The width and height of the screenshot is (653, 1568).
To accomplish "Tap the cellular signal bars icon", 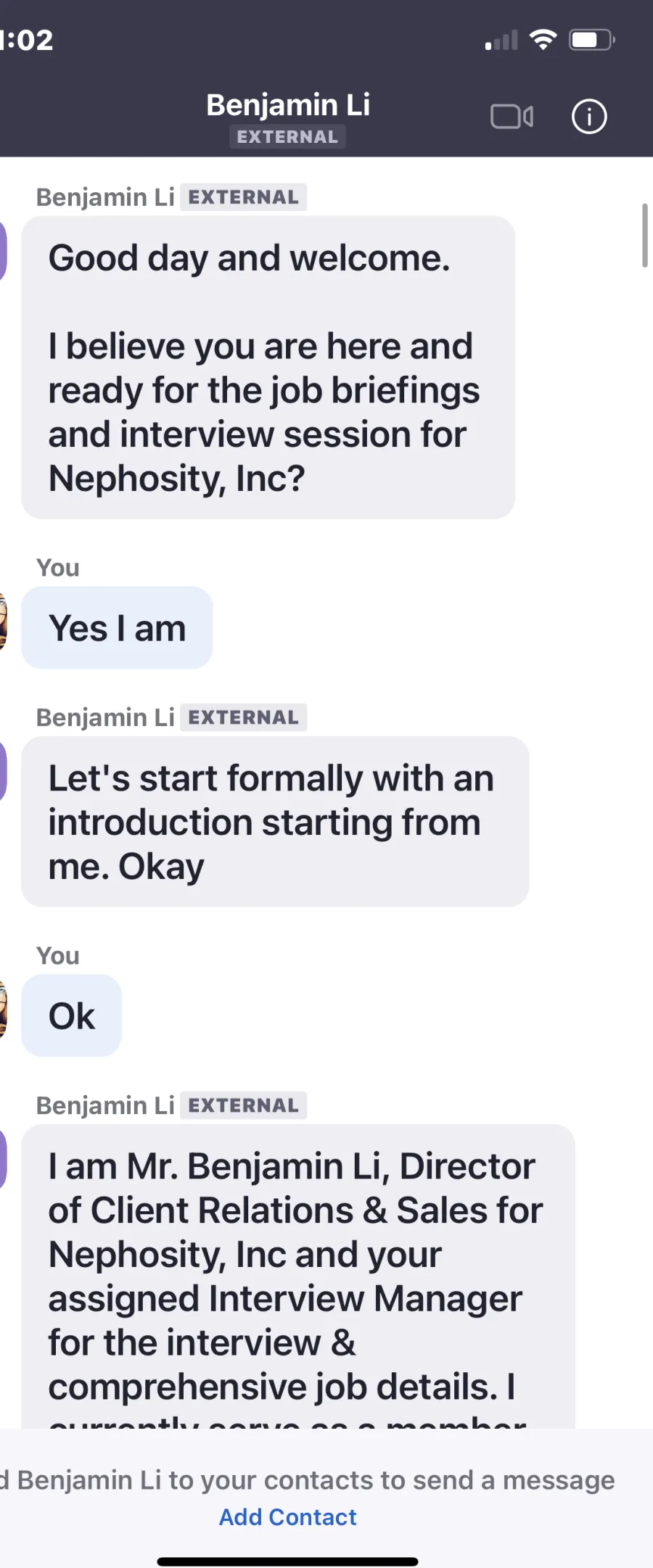I will click(x=502, y=41).
